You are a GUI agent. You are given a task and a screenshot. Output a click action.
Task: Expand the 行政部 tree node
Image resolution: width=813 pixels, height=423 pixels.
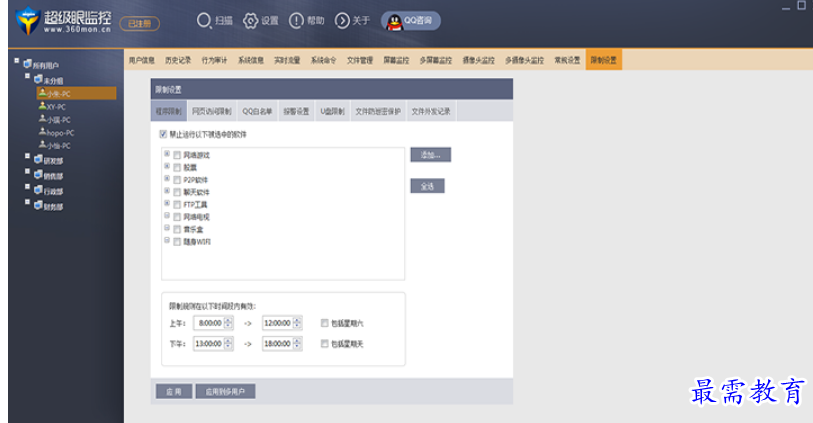pos(27,187)
